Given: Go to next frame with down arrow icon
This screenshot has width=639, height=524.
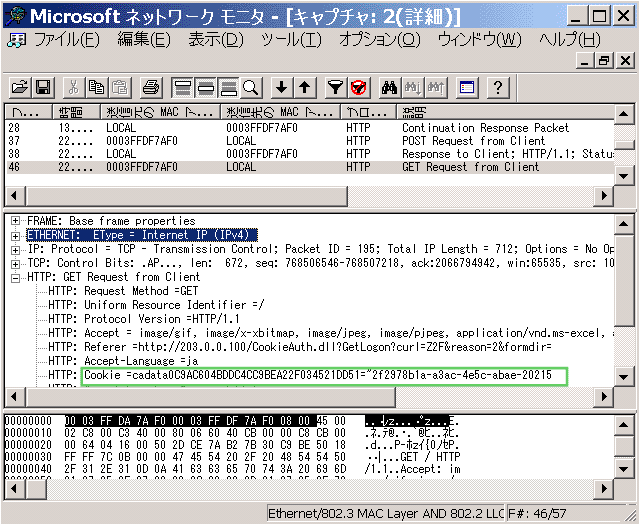Looking at the screenshot, I should tap(282, 88).
